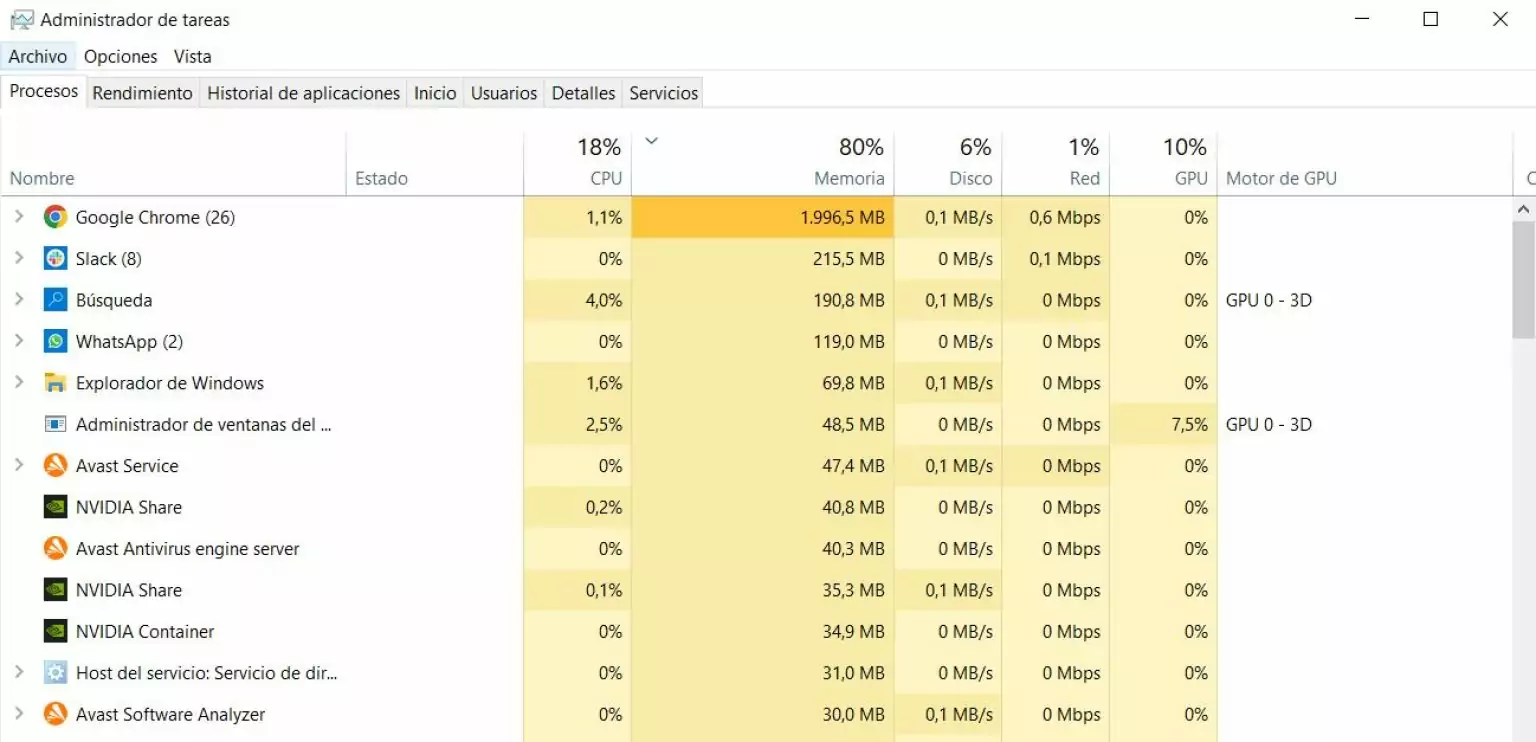Switch to the Servicios tab
This screenshot has width=1536, height=742.
663,93
